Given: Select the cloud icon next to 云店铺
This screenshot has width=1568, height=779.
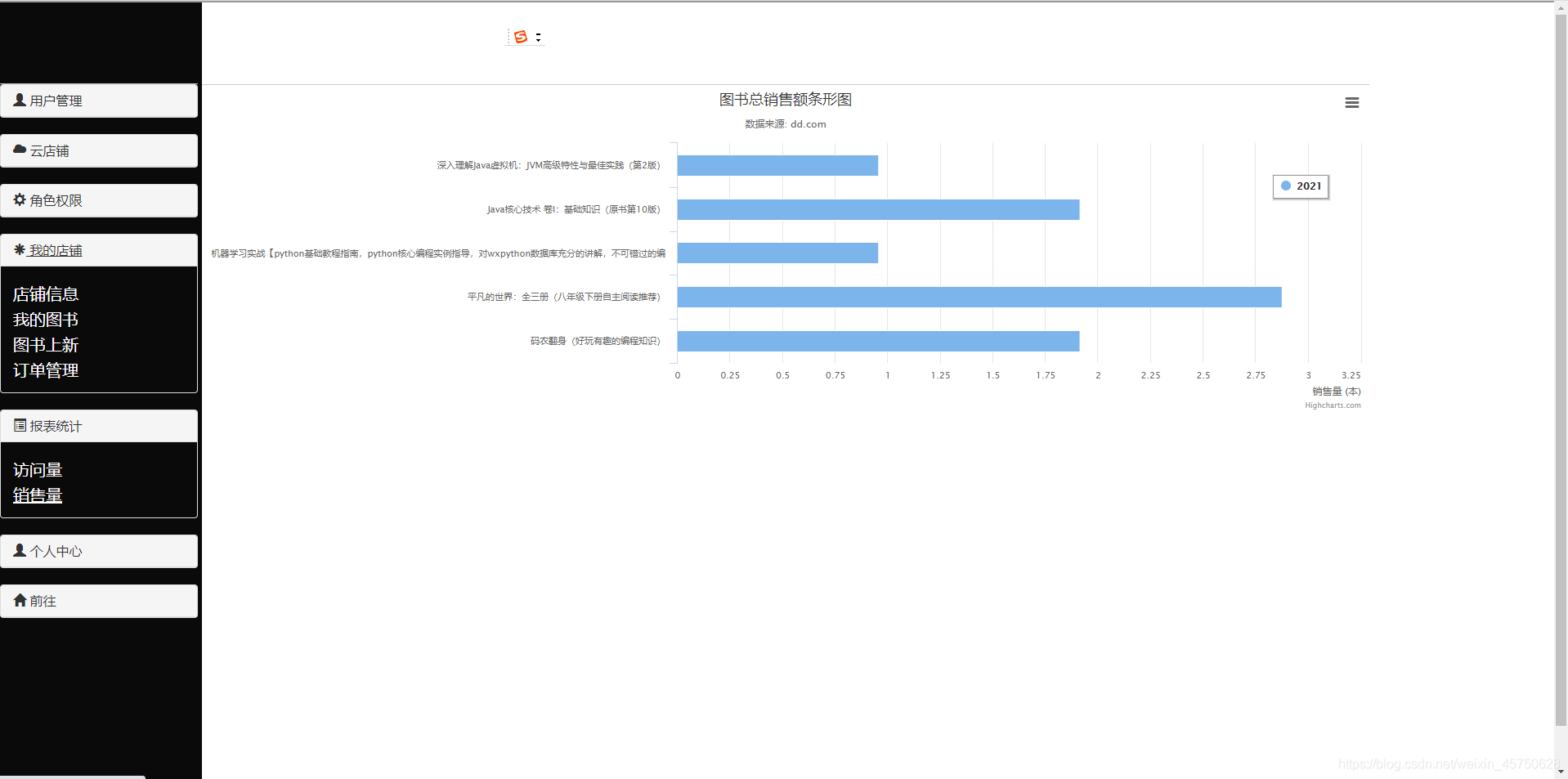Looking at the screenshot, I should point(20,150).
